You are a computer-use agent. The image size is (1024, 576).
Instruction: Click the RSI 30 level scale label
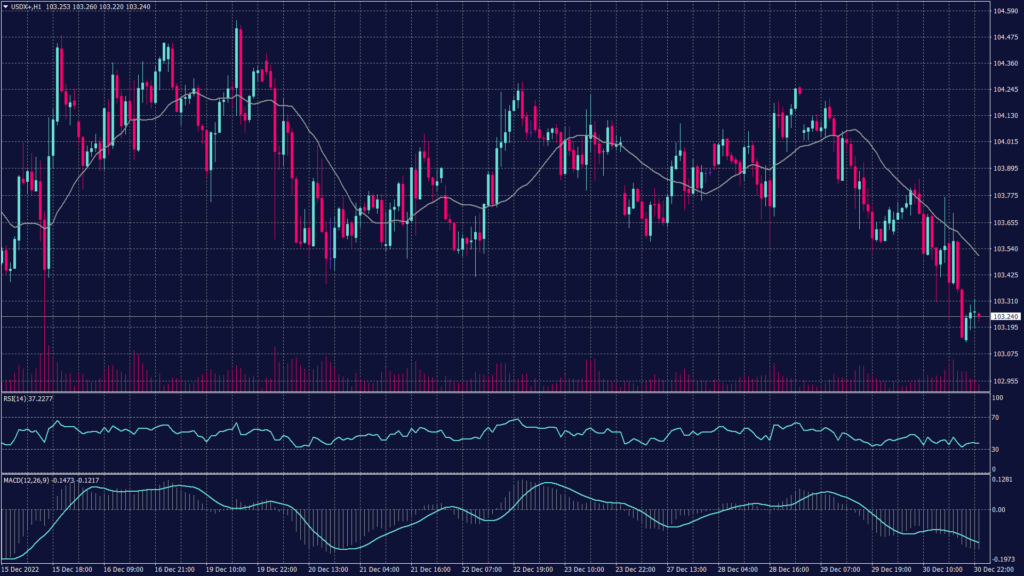pos(998,449)
